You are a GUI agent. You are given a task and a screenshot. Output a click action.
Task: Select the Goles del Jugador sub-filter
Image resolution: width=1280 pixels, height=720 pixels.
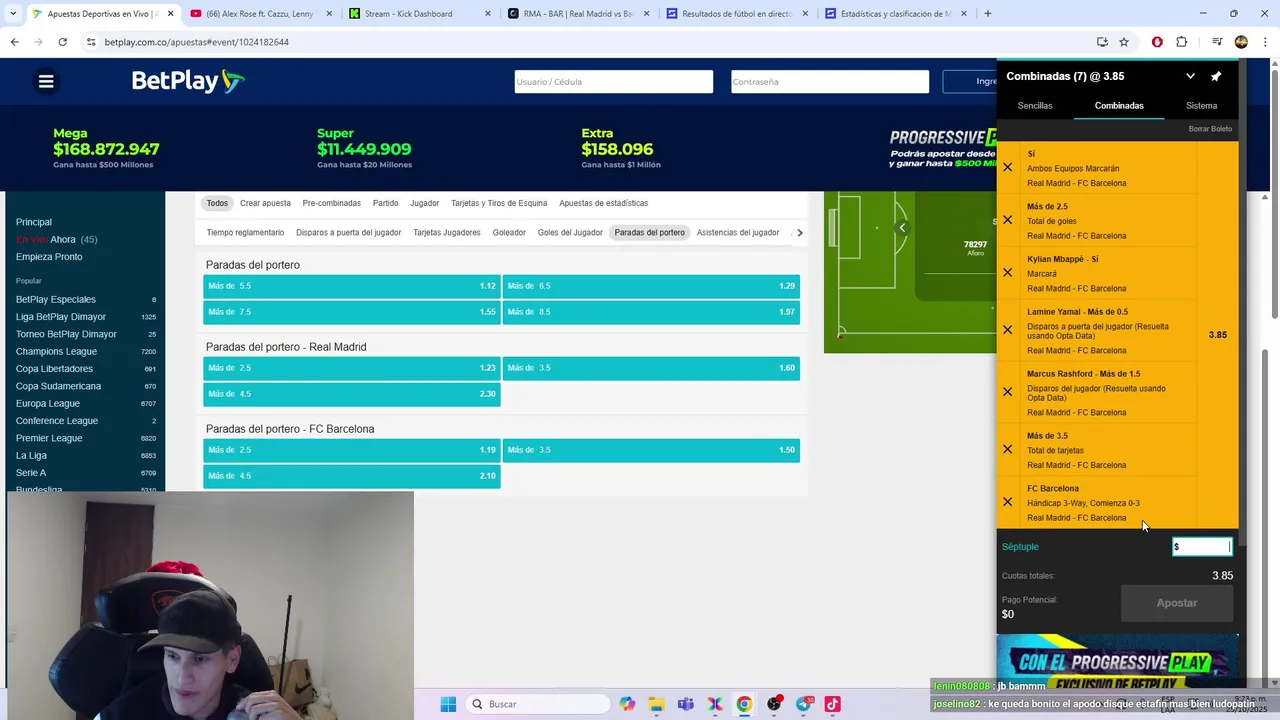click(x=570, y=233)
